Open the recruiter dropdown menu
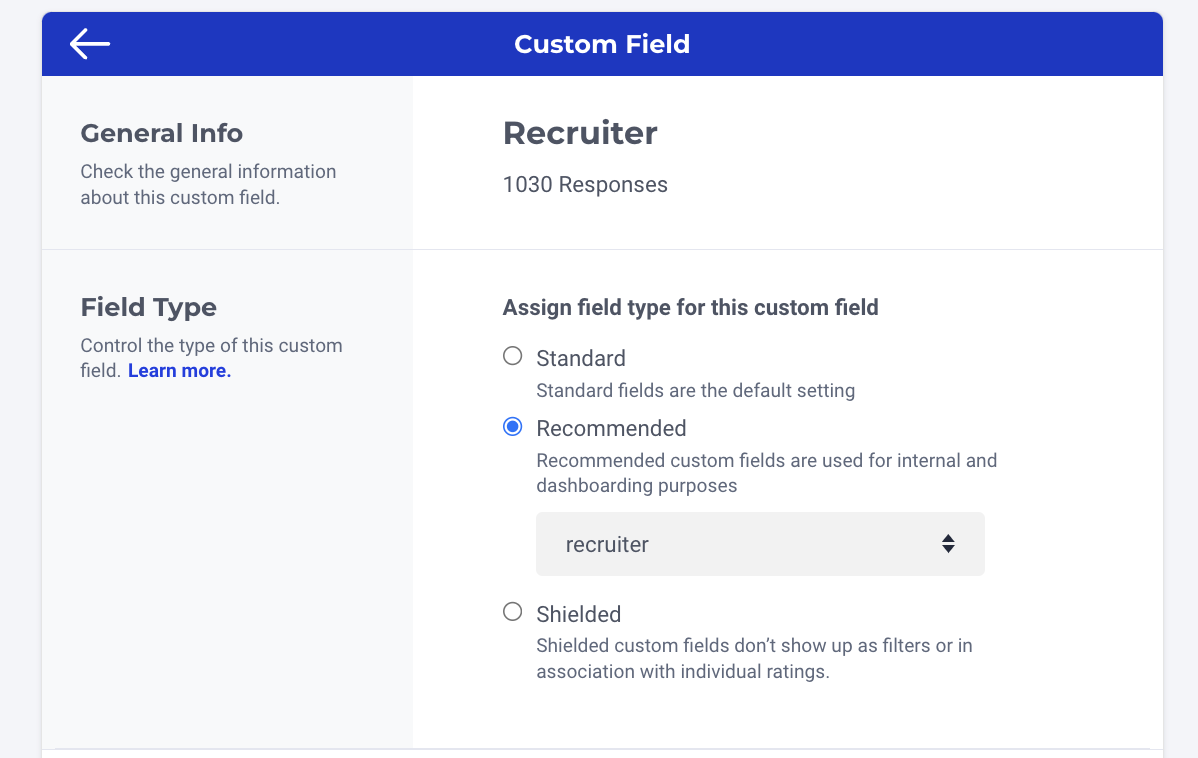 click(x=760, y=544)
